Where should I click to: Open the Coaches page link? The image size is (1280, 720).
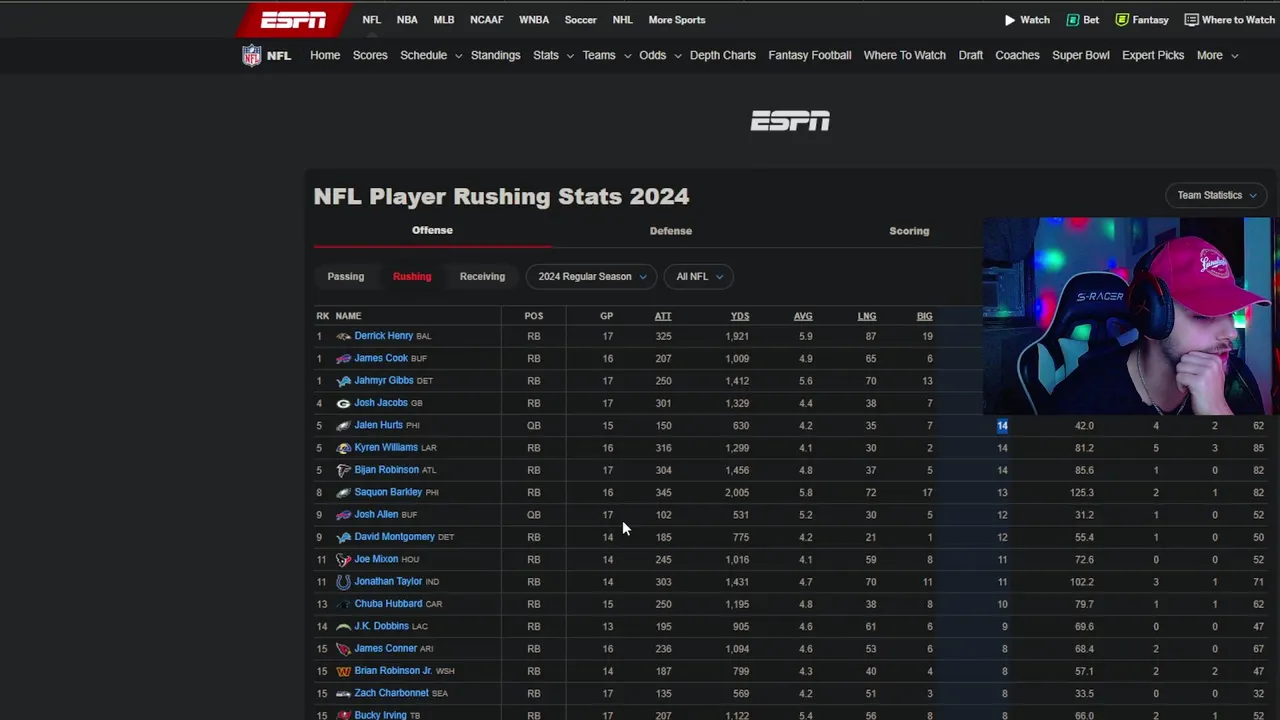(1017, 55)
